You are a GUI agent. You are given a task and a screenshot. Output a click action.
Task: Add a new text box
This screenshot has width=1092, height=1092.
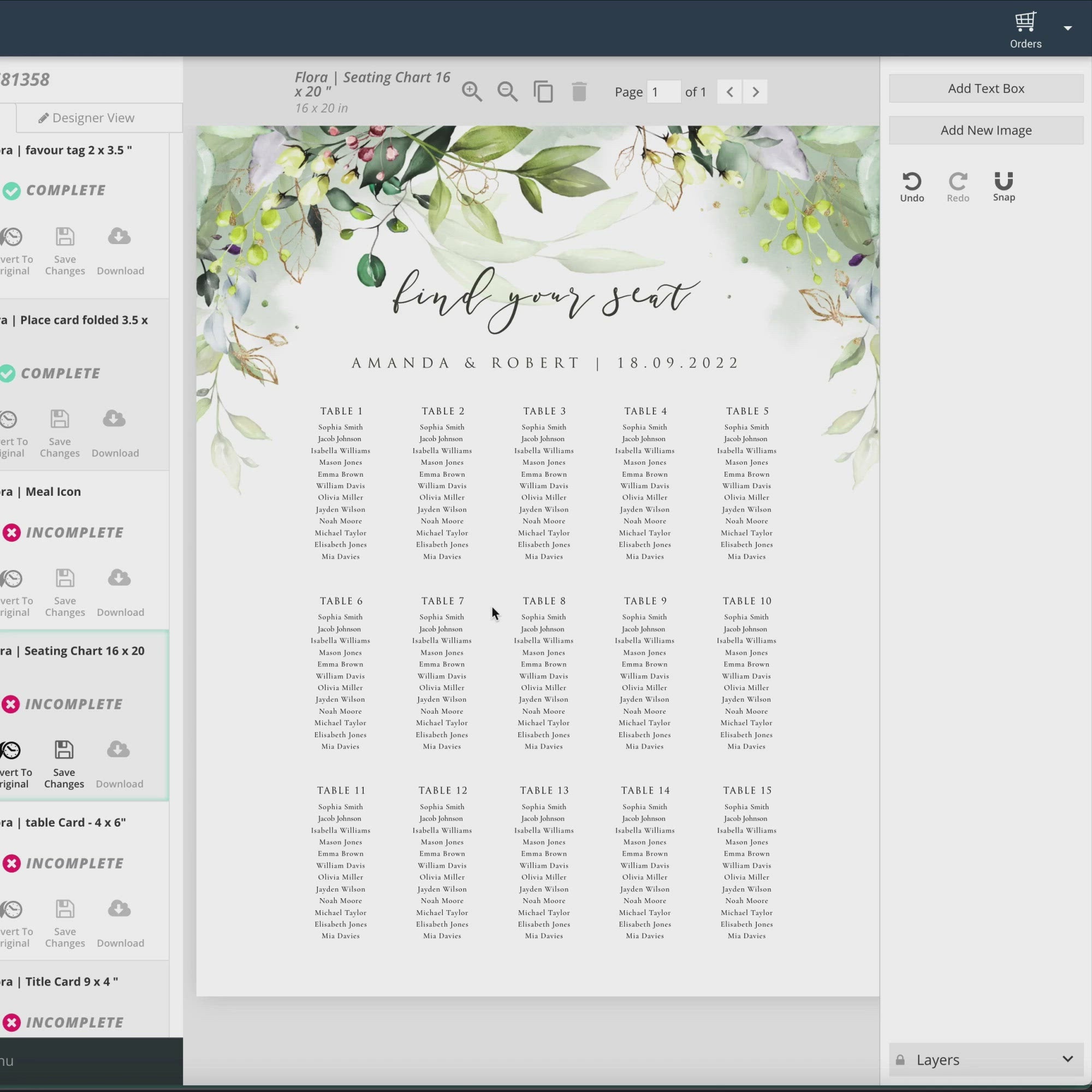click(986, 88)
